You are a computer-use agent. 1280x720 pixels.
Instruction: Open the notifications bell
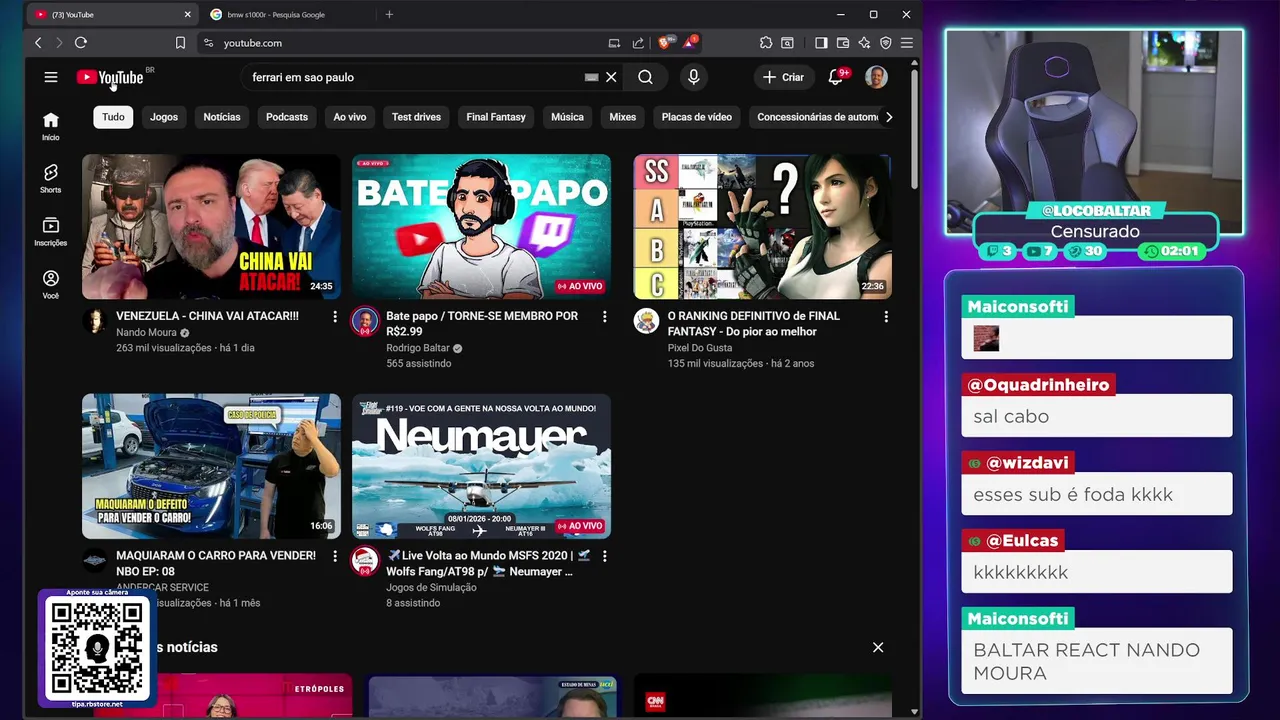coord(835,77)
